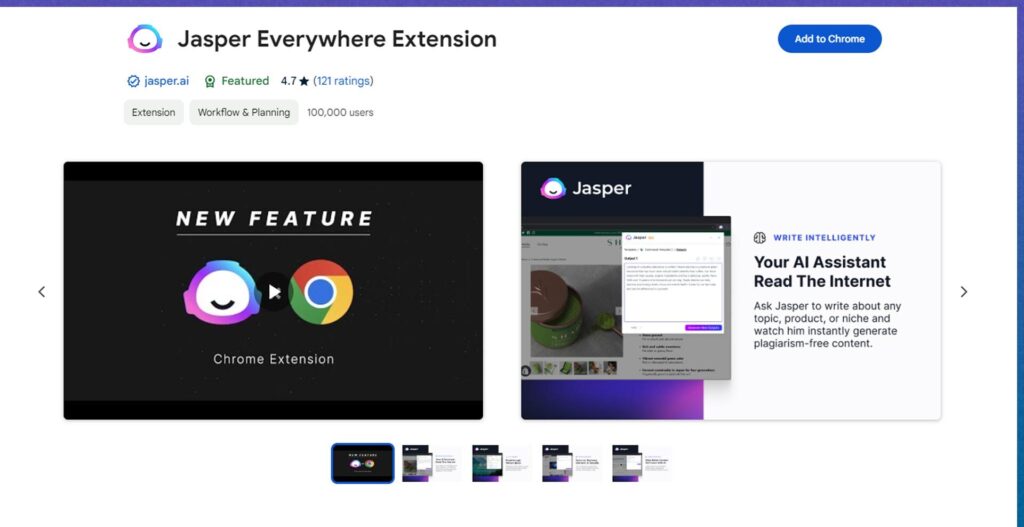Select the fifth carousel thumbnail
1024x527 pixels.
click(642, 463)
